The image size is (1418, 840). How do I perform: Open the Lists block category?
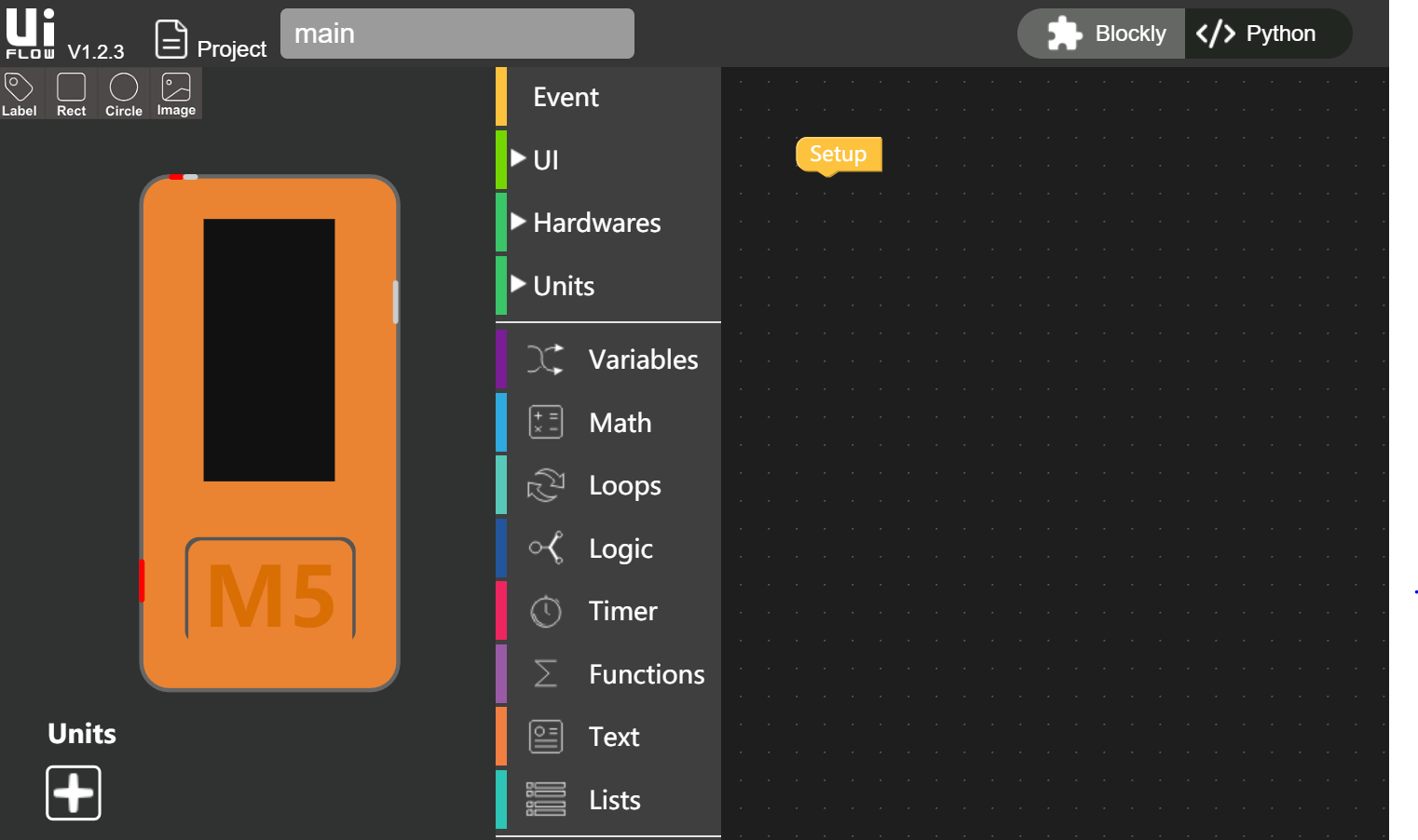click(x=608, y=800)
